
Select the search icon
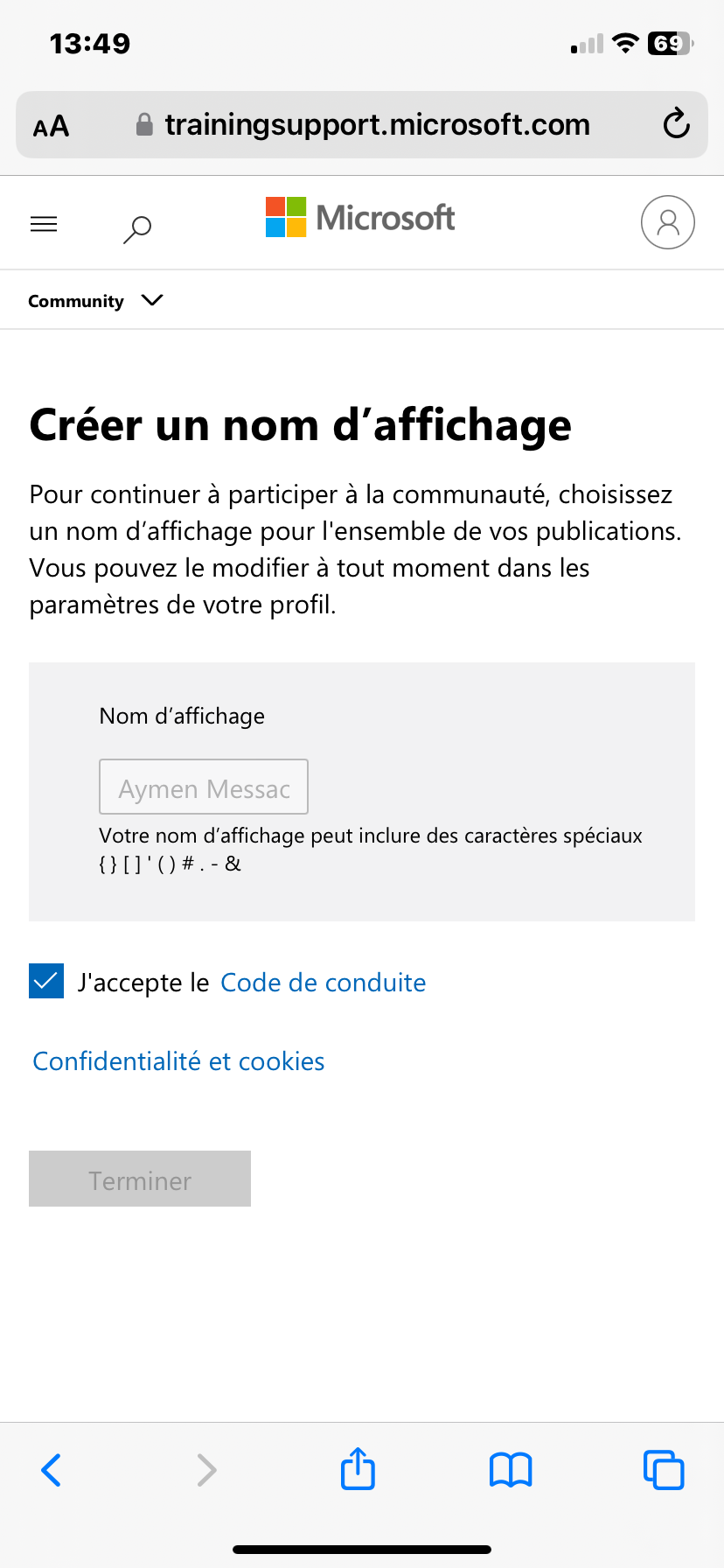click(x=136, y=229)
